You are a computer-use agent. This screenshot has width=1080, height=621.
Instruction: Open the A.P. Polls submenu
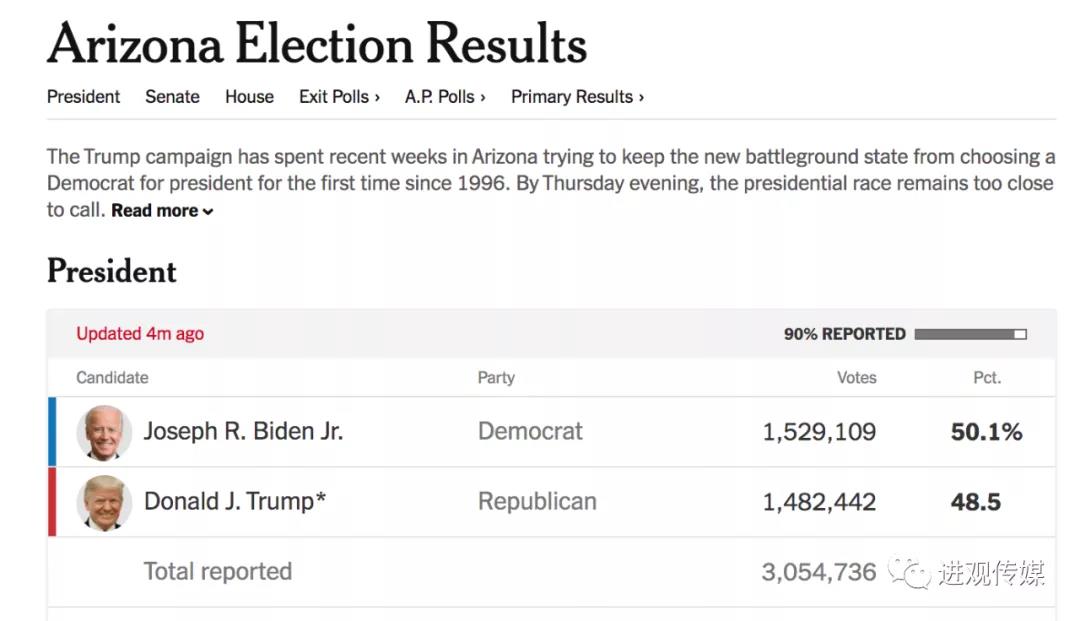click(445, 97)
